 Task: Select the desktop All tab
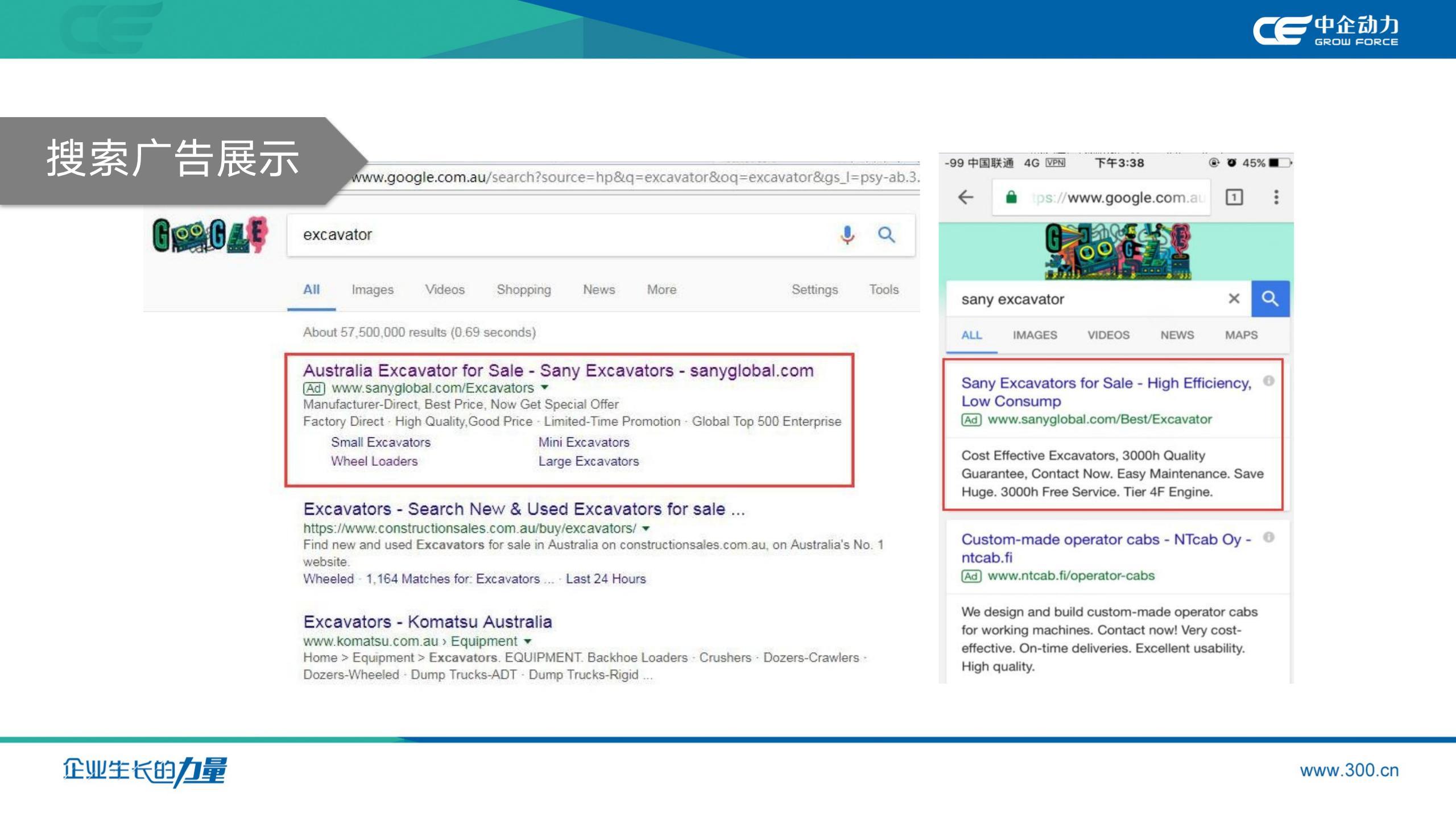pos(311,289)
